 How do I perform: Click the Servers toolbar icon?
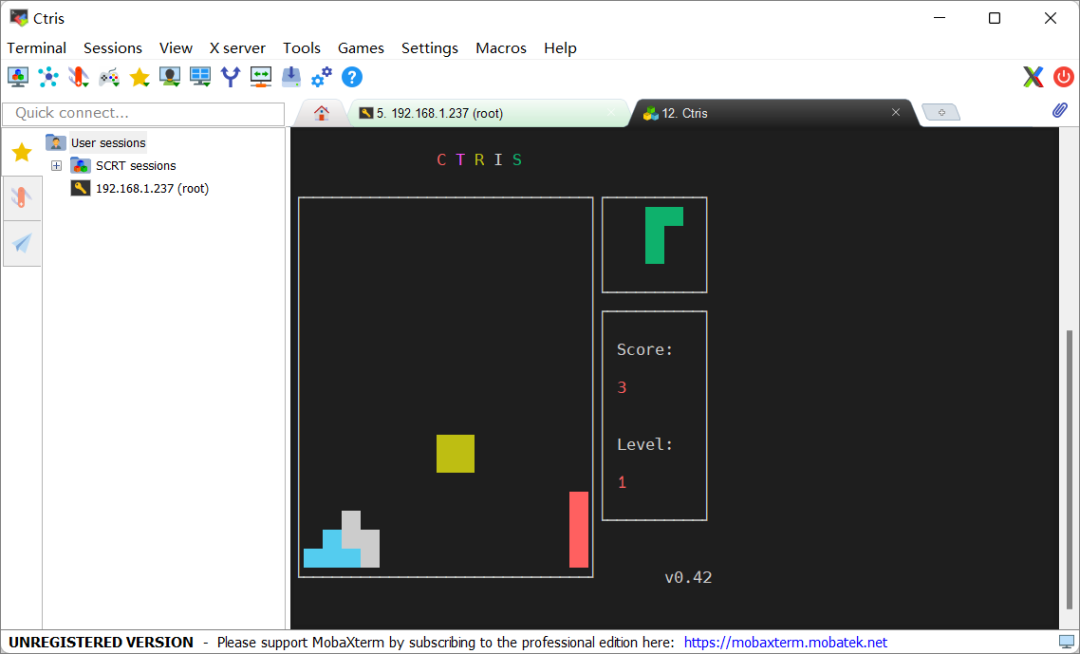(48, 77)
